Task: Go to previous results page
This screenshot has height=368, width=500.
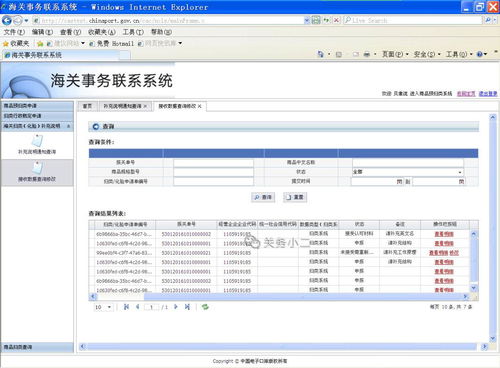Action: pos(137,307)
